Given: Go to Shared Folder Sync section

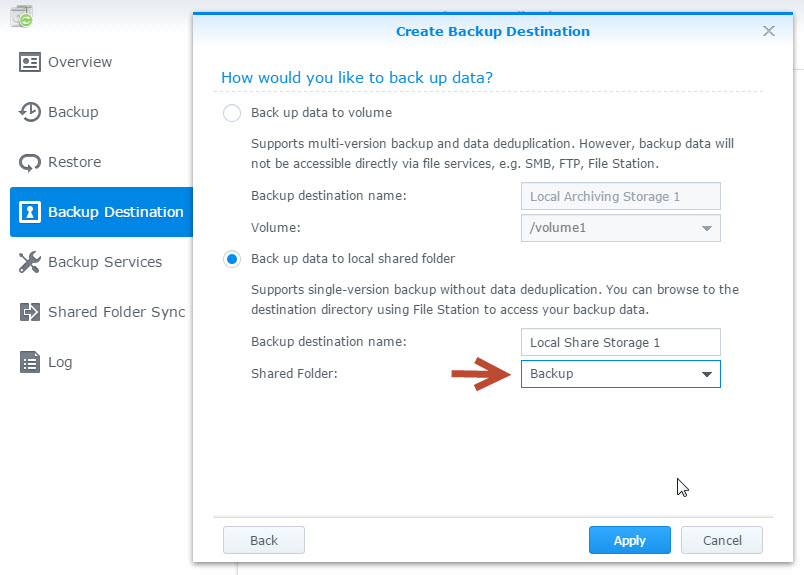Looking at the screenshot, I should coord(116,312).
